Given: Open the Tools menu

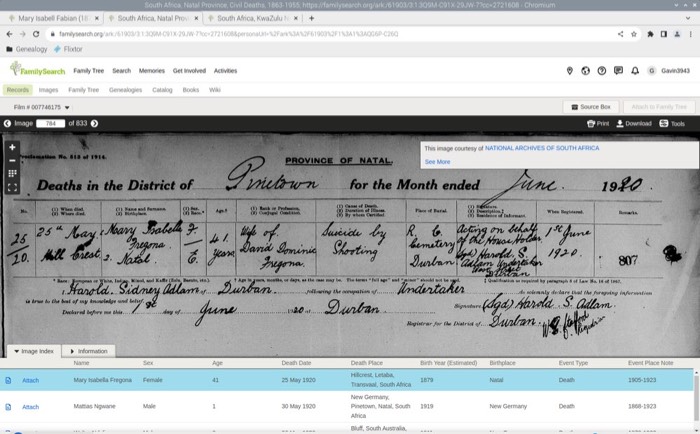Looking at the screenshot, I should click(x=672, y=123).
